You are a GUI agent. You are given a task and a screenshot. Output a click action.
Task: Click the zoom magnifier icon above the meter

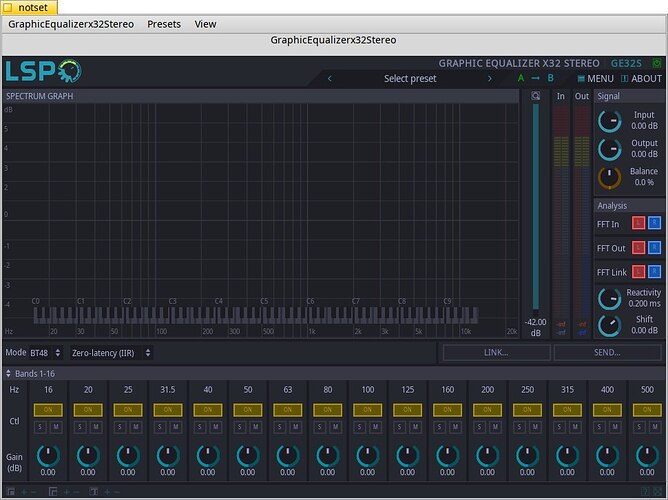pos(536,96)
